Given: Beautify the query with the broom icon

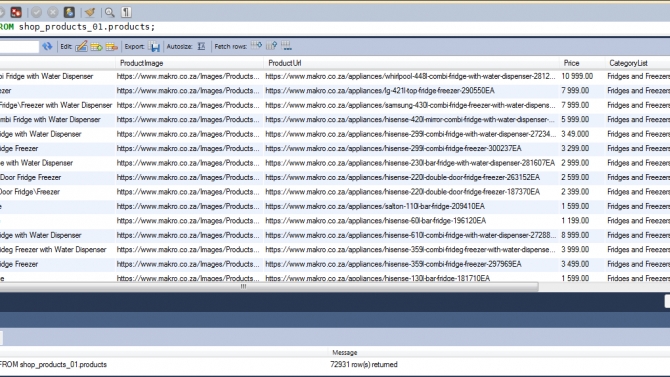Looking at the screenshot, I should [90, 12].
